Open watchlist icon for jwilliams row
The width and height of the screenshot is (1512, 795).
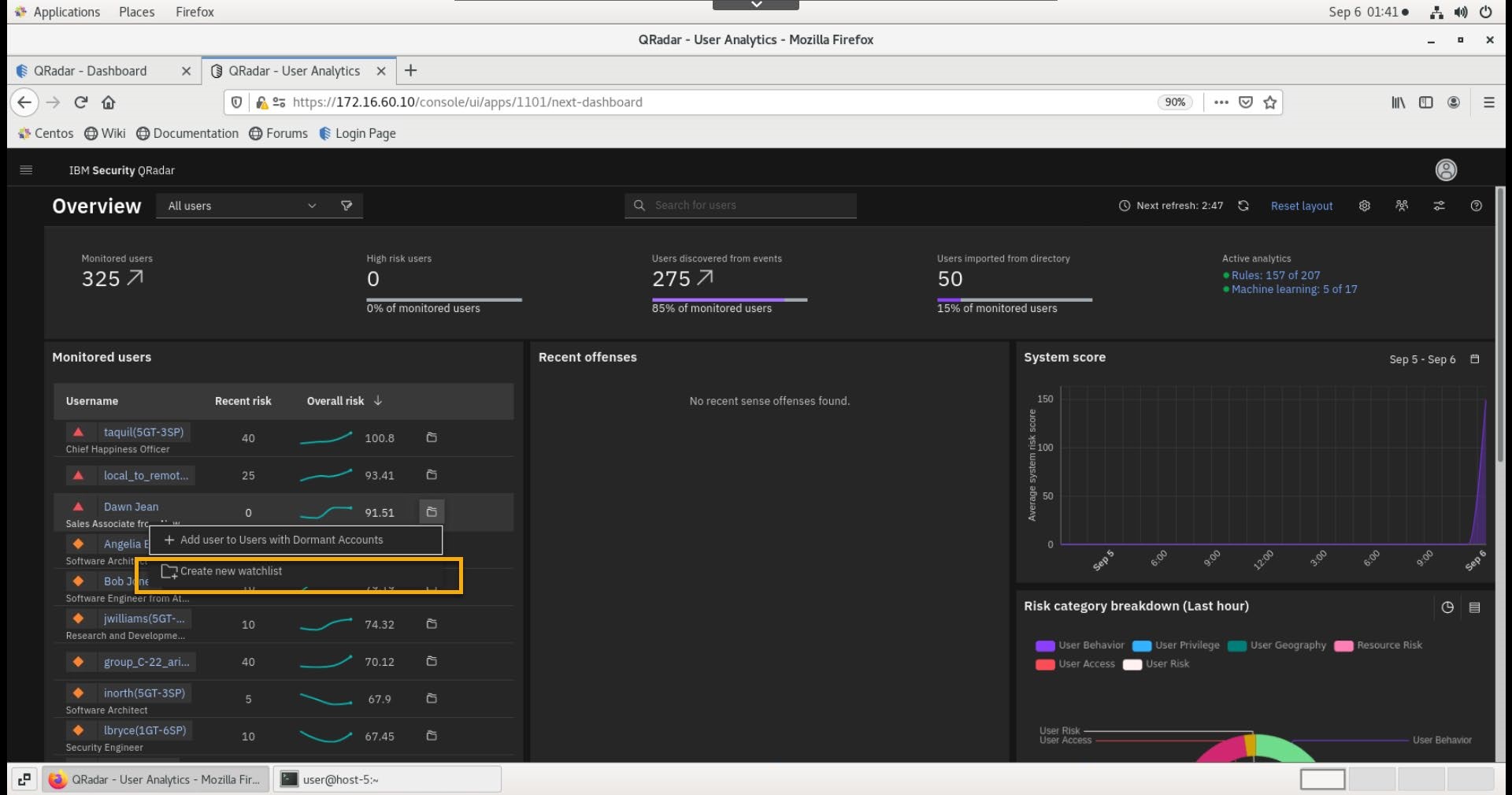[432, 624]
